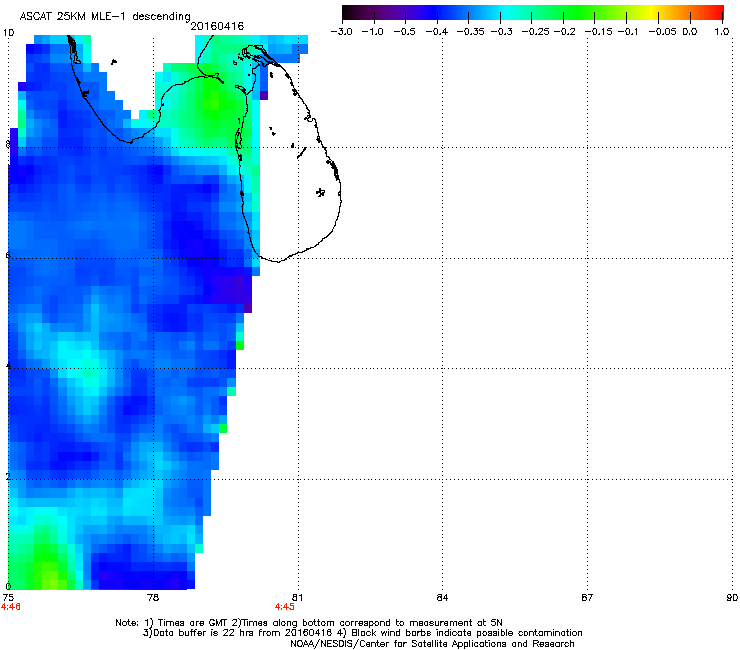The image size is (740, 650).
Task: Click the latitude label 2 on the left axis
Action: pos(8,476)
